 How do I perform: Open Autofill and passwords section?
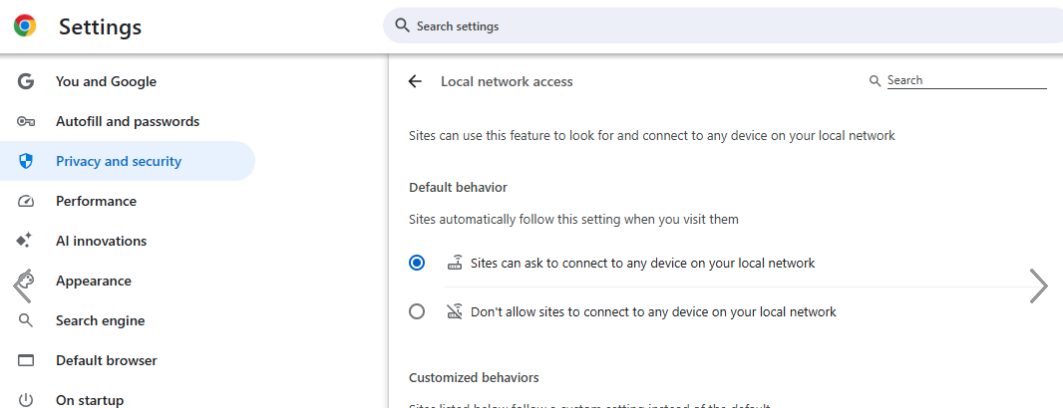click(127, 122)
